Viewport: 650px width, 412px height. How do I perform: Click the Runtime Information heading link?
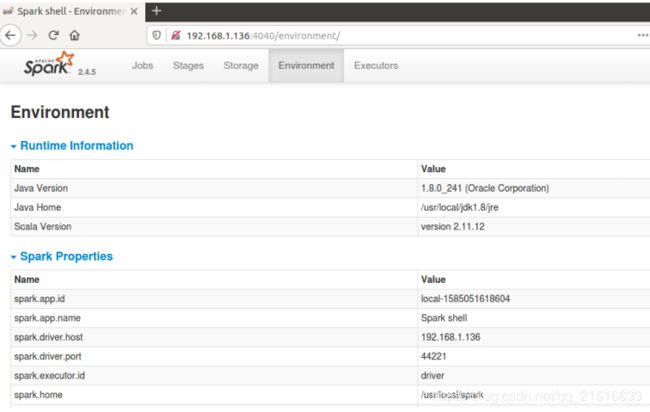tap(77, 145)
